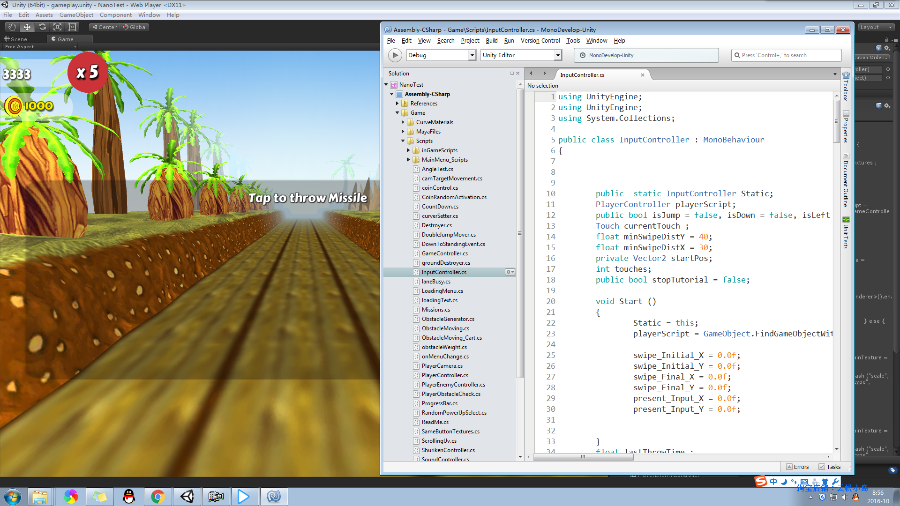Show the Tasks pad
Viewport: 900px width, 506px height.
point(829,467)
